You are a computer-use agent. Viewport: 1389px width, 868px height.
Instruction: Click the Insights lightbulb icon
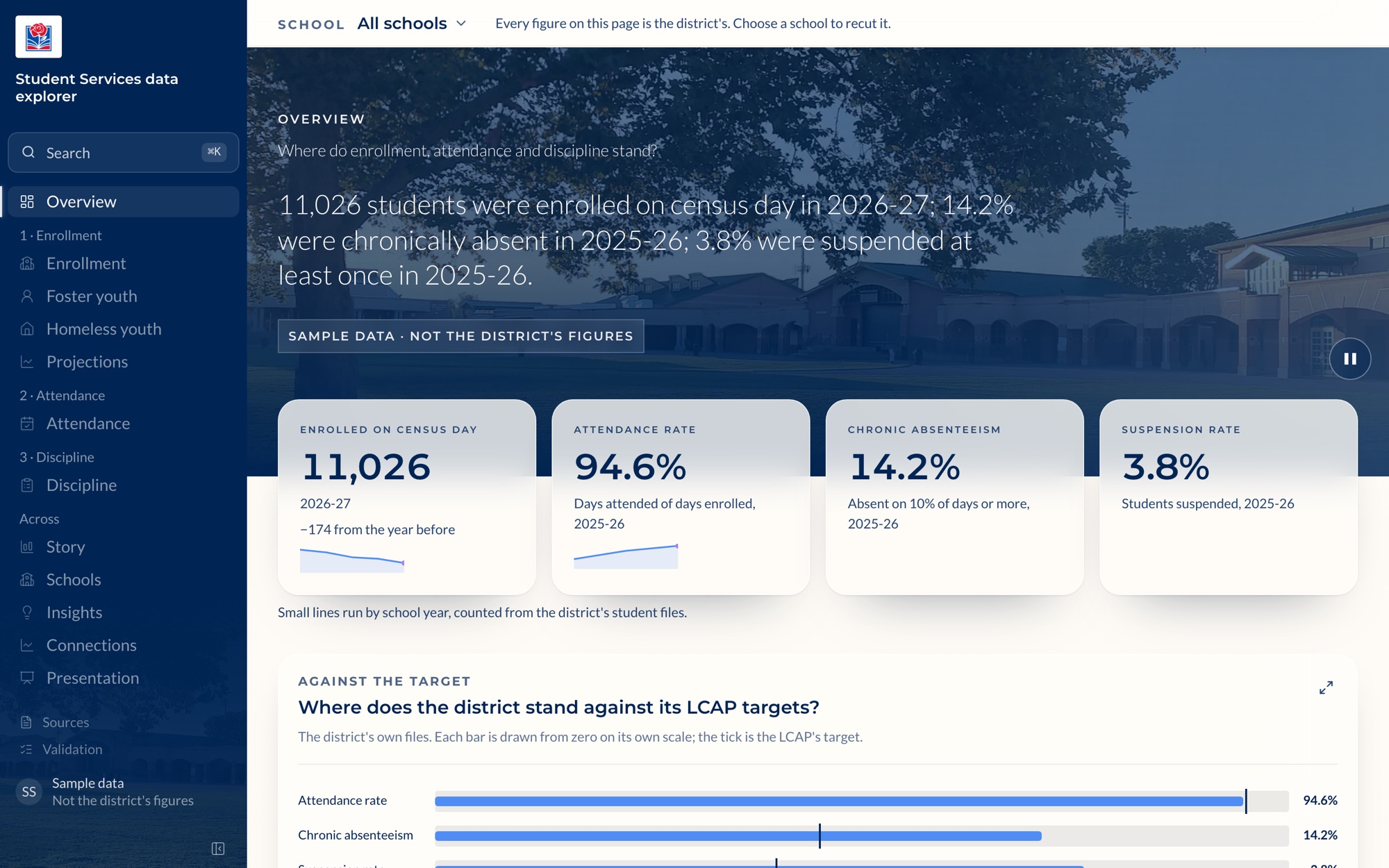click(x=27, y=612)
